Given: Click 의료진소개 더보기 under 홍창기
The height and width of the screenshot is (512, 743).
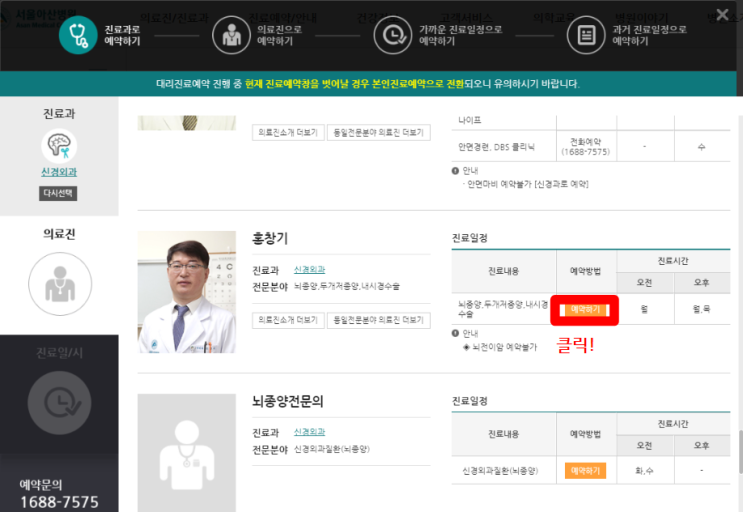Looking at the screenshot, I should pos(288,320).
